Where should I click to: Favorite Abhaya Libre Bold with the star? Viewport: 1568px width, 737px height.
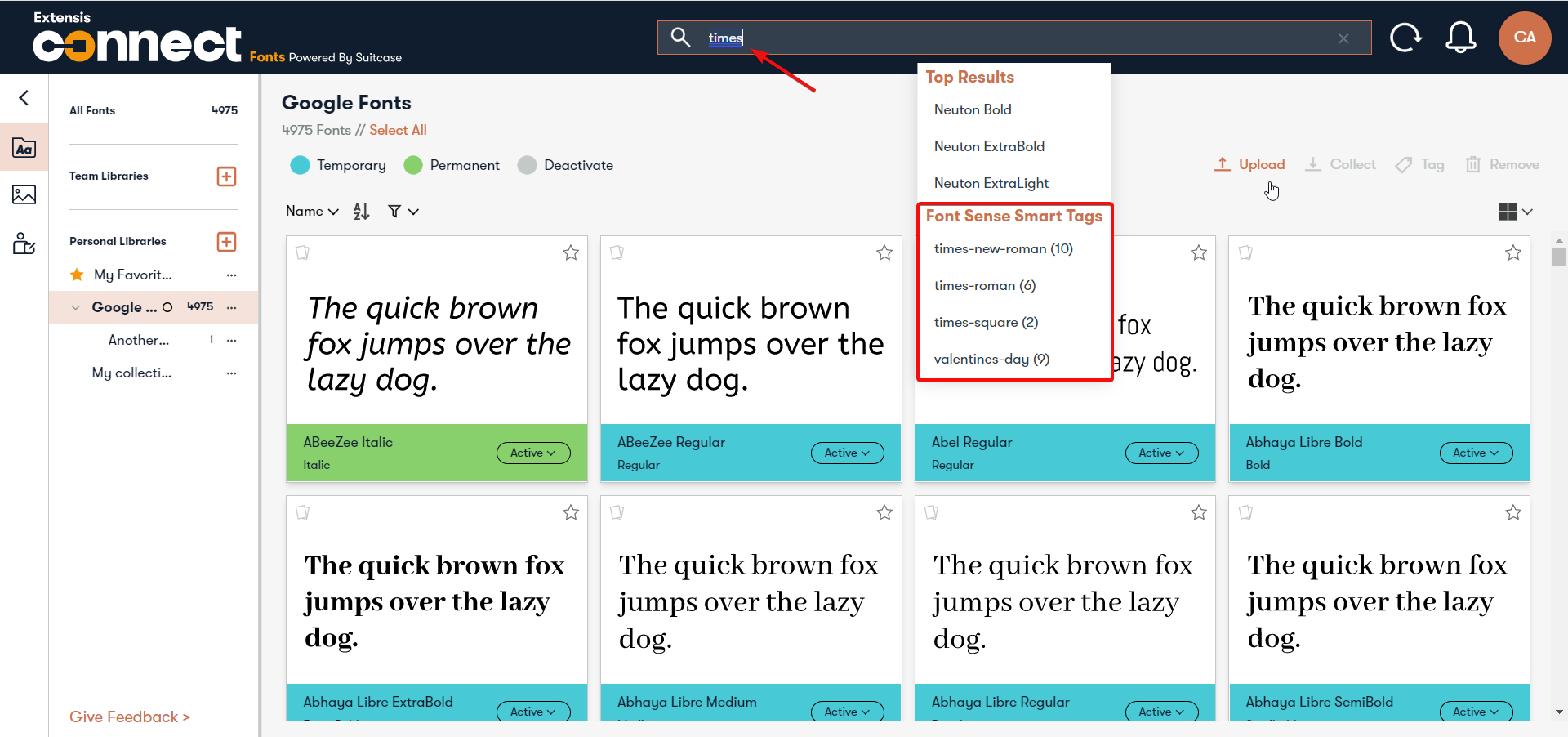point(1513,252)
